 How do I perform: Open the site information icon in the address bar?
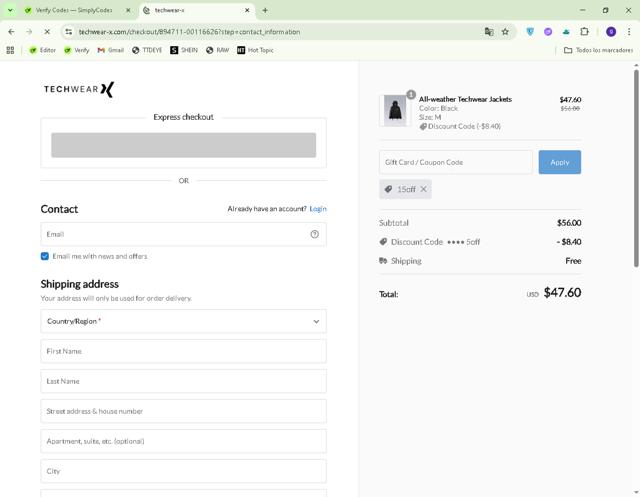(x=69, y=31)
